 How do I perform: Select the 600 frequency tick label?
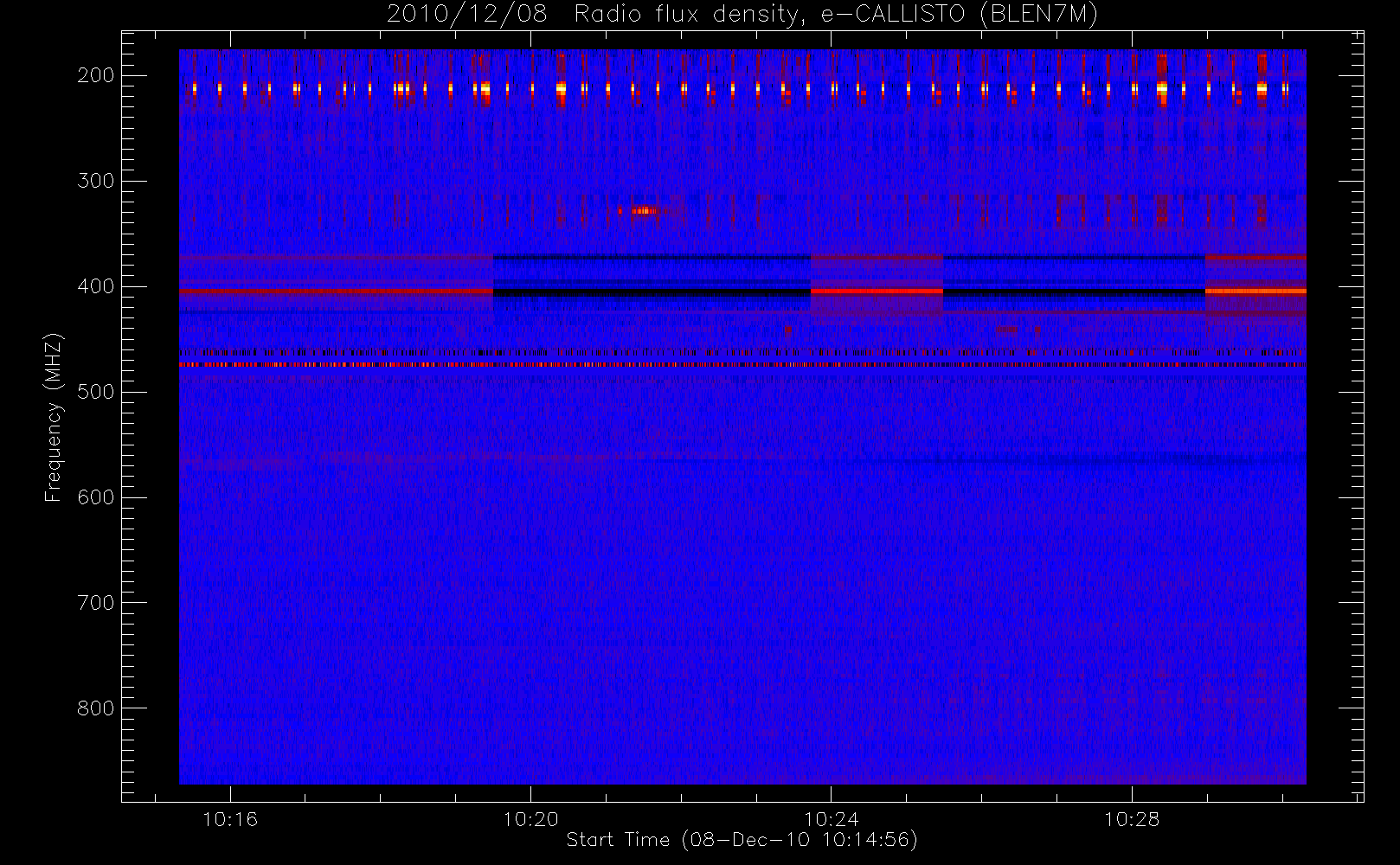click(96, 497)
